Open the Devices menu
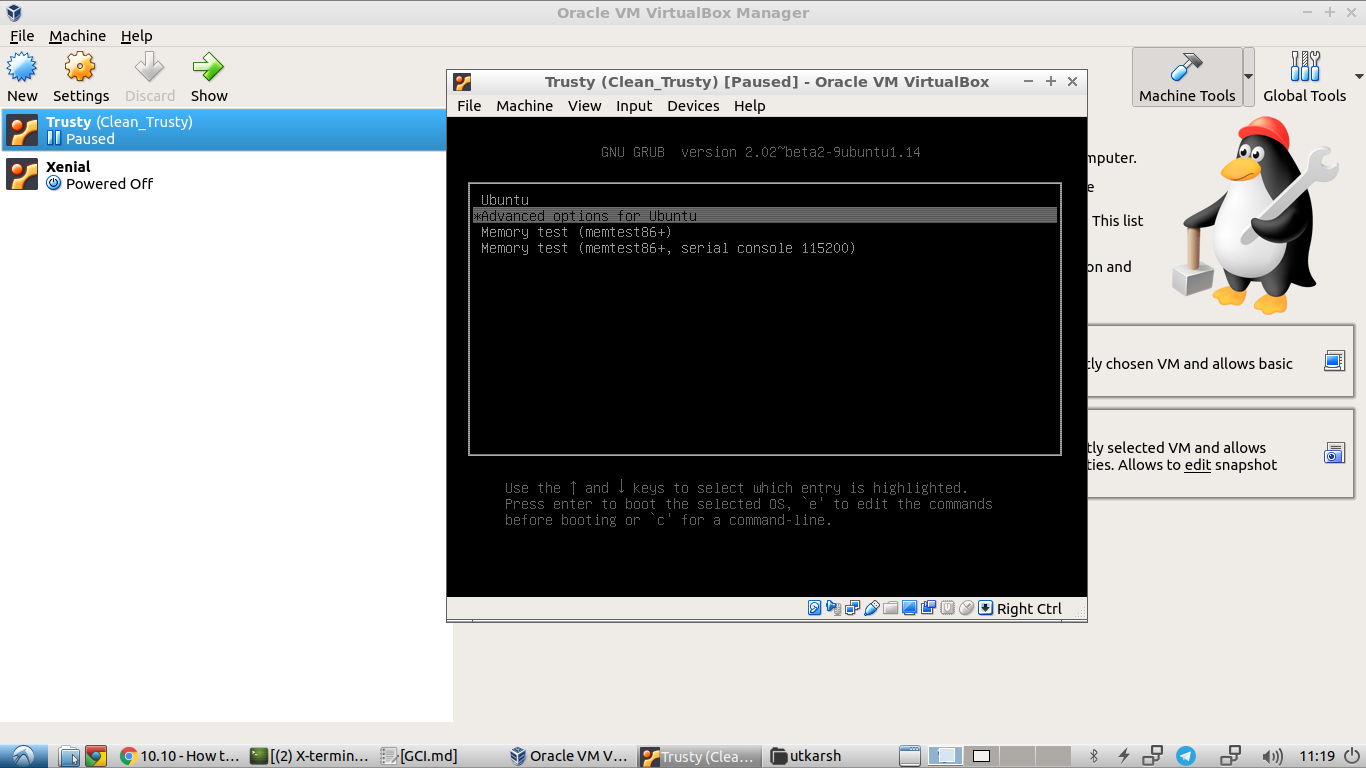This screenshot has width=1366, height=768. coord(693,105)
